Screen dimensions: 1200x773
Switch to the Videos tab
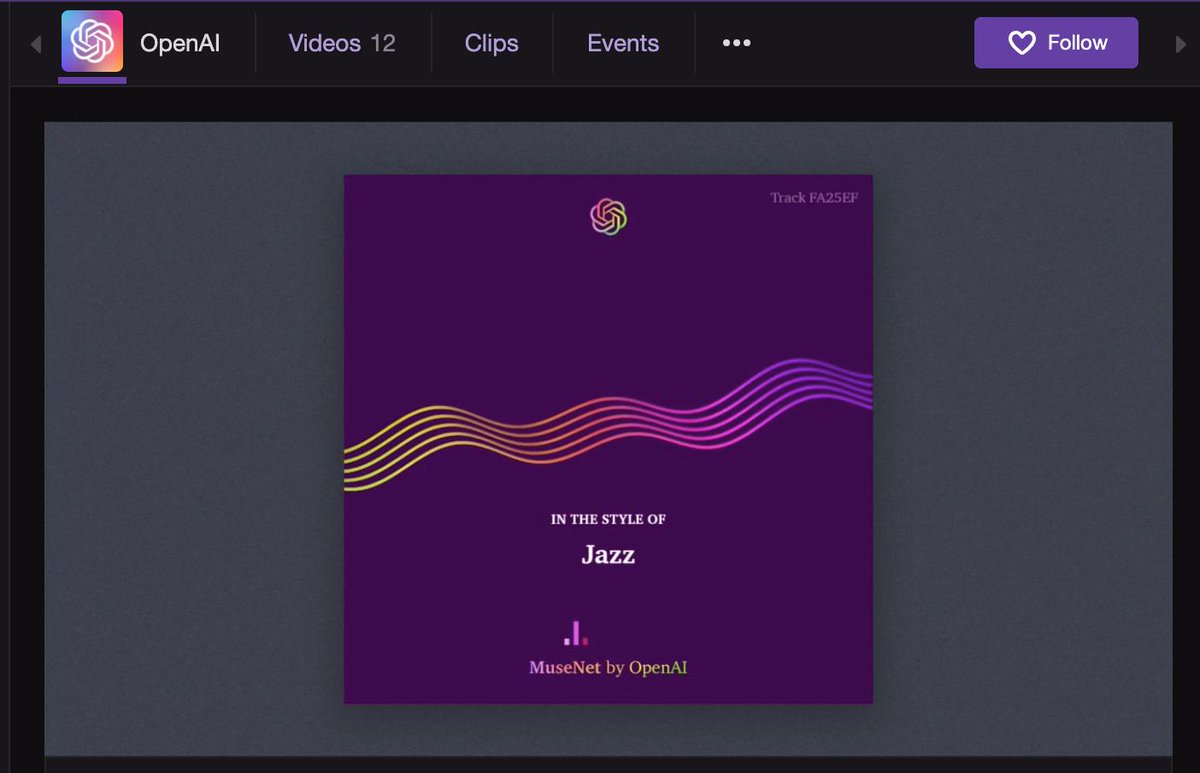[x=342, y=43]
